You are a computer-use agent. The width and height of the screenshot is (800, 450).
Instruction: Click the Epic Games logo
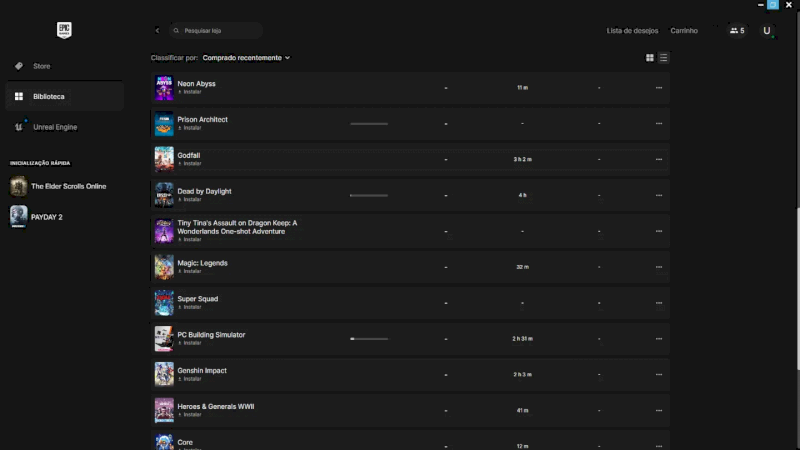[64, 30]
